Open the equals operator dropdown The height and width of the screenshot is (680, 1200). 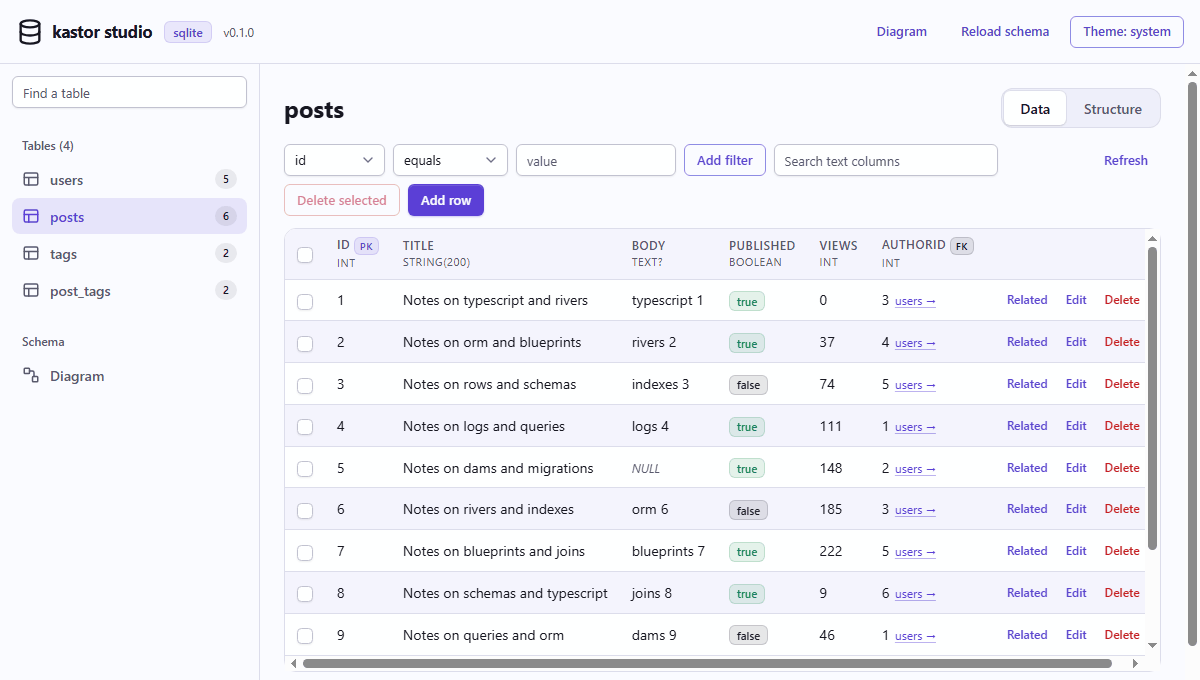pos(450,160)
